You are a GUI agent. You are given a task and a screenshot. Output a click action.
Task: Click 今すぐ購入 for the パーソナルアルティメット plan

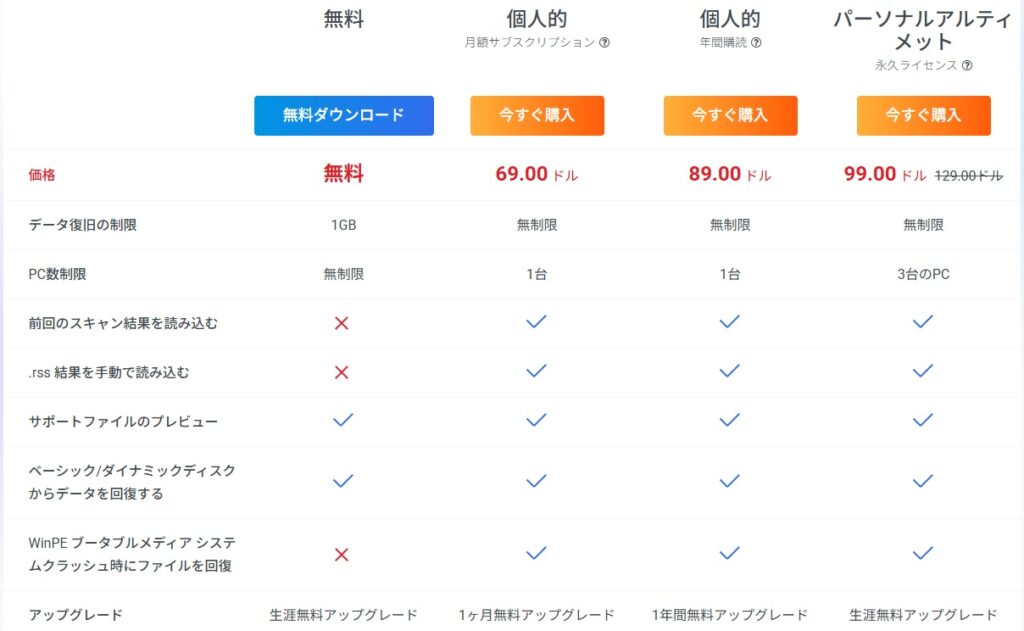pos(923,116)
